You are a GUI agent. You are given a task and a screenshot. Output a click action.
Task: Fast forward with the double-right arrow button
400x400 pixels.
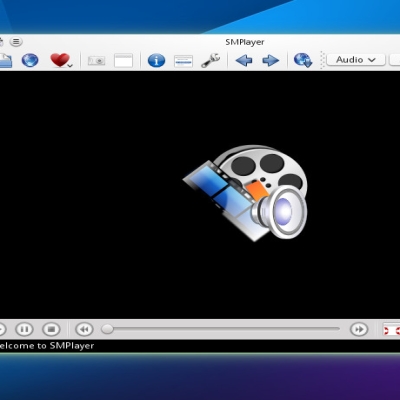point(359,329)
